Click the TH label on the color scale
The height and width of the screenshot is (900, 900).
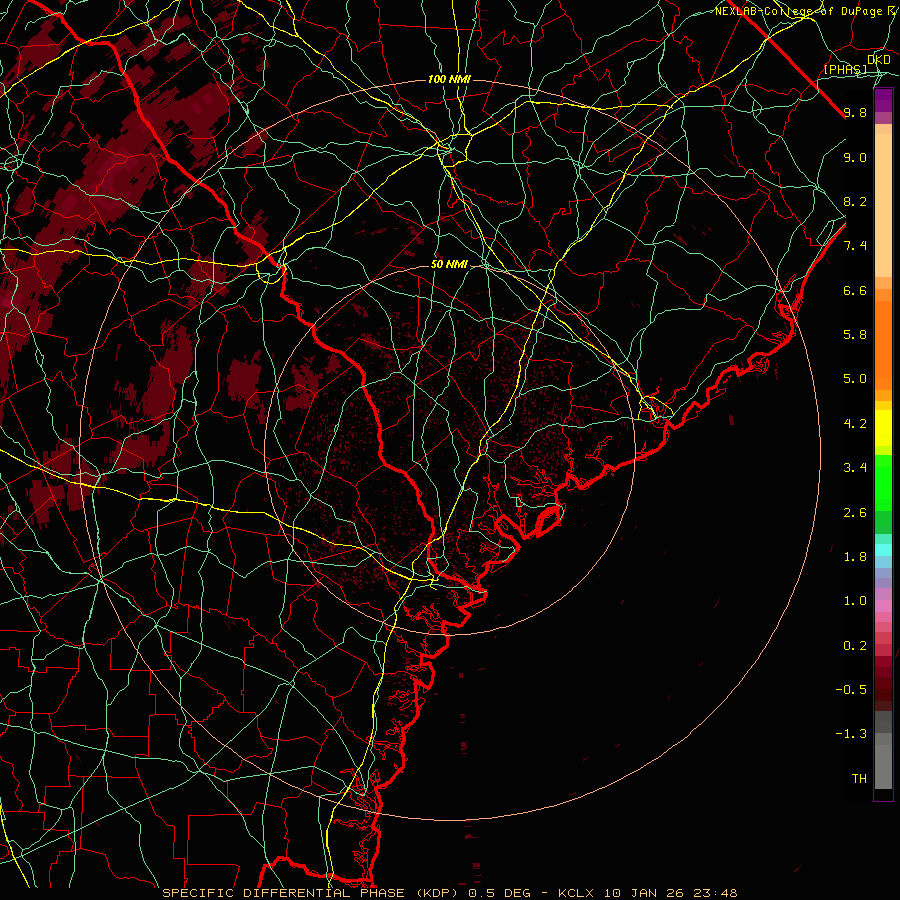(x=859, y=779)
